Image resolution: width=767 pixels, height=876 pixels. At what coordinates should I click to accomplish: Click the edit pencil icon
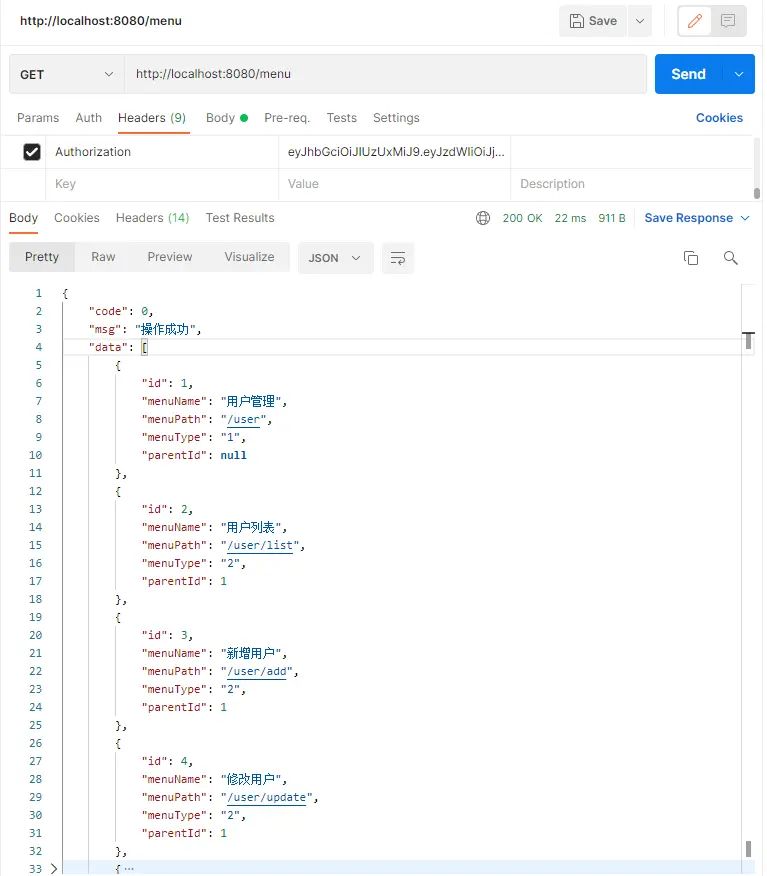click(695, 21)
